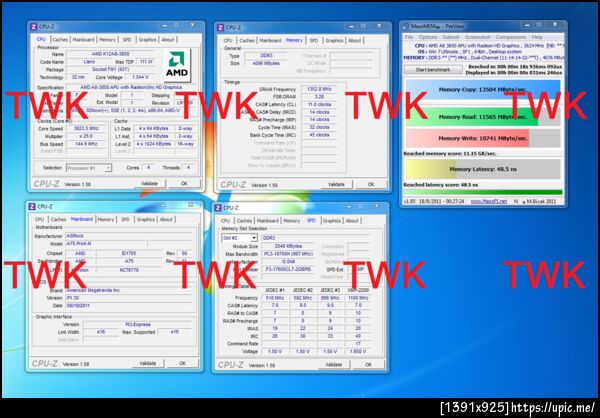Click the memory Type value DDR3
The height and width of the screenshot is (418, 600).
266,56
